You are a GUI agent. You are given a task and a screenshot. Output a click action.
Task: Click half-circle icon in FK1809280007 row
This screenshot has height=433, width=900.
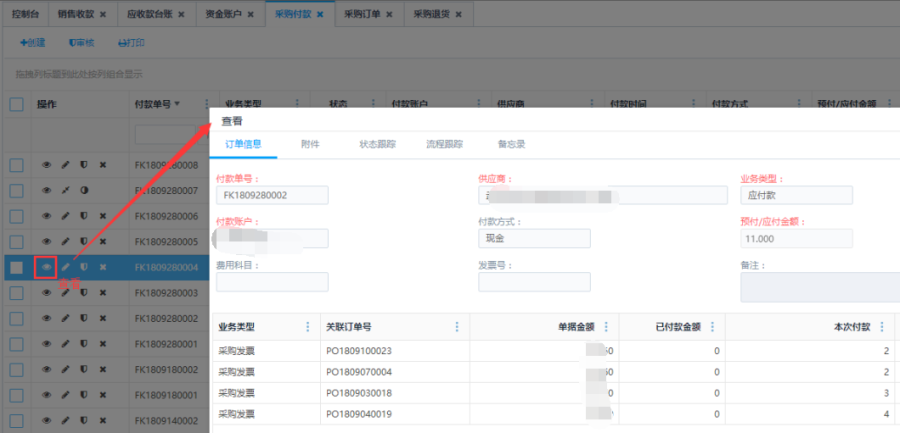(84, 190)
